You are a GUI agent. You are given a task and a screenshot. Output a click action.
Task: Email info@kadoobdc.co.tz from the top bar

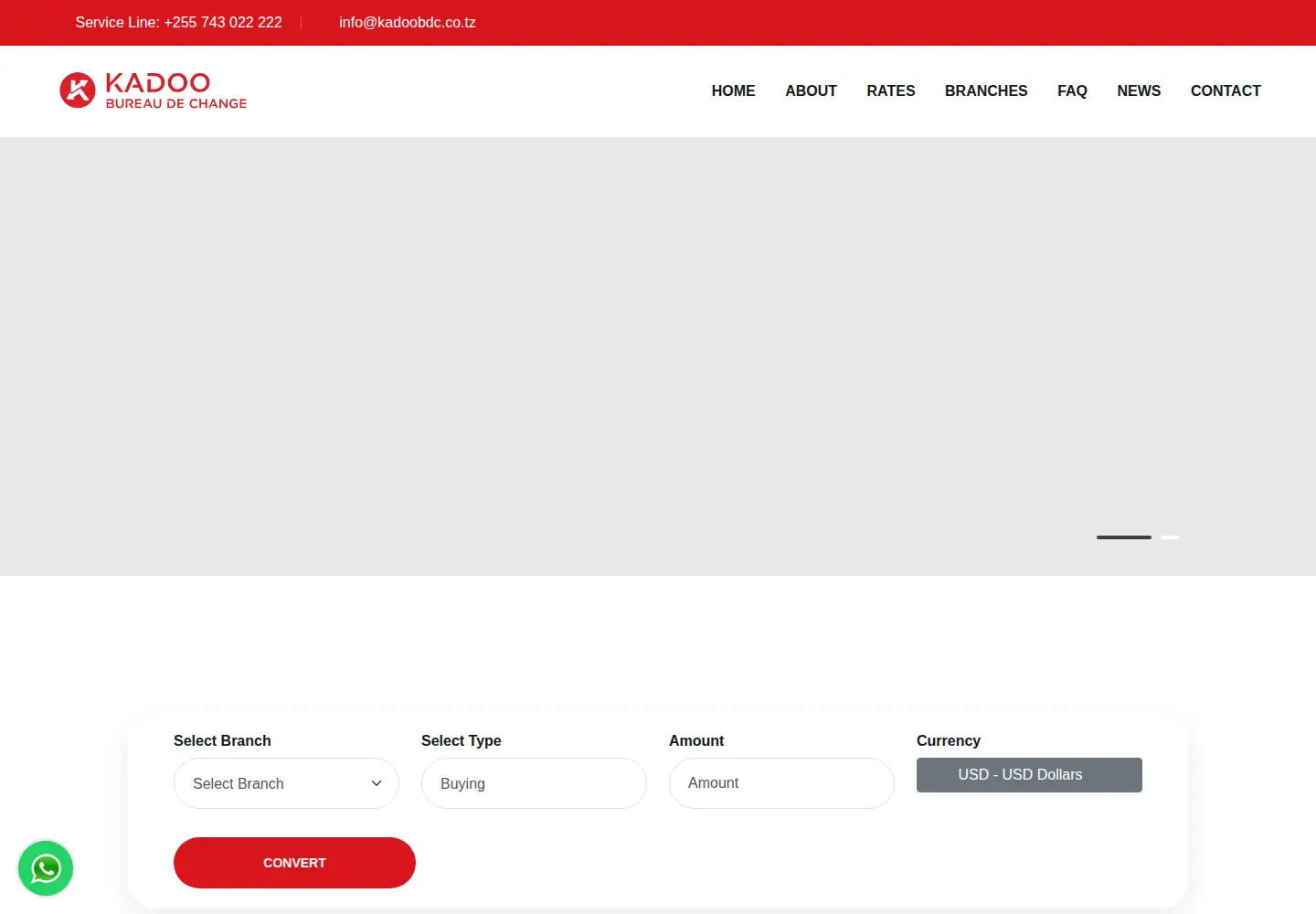coord(408,22)
